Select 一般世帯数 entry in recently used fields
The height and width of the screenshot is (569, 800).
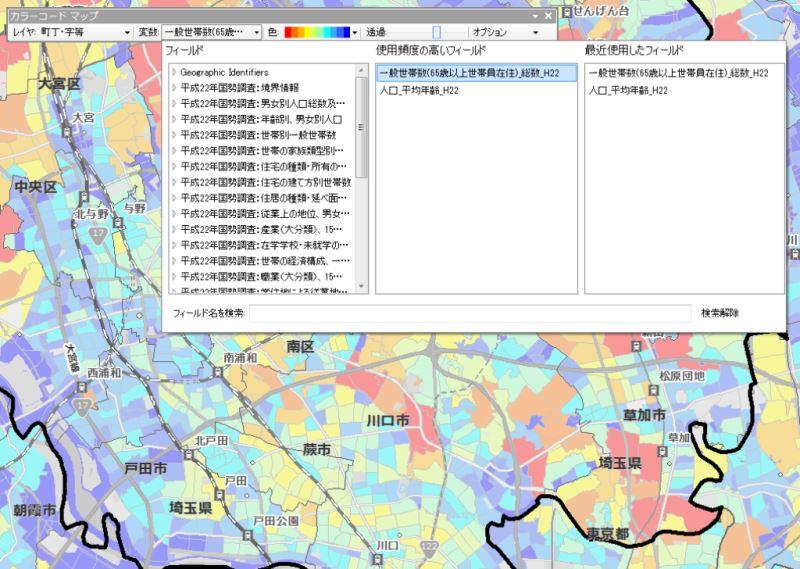click(x=678, y=73)
